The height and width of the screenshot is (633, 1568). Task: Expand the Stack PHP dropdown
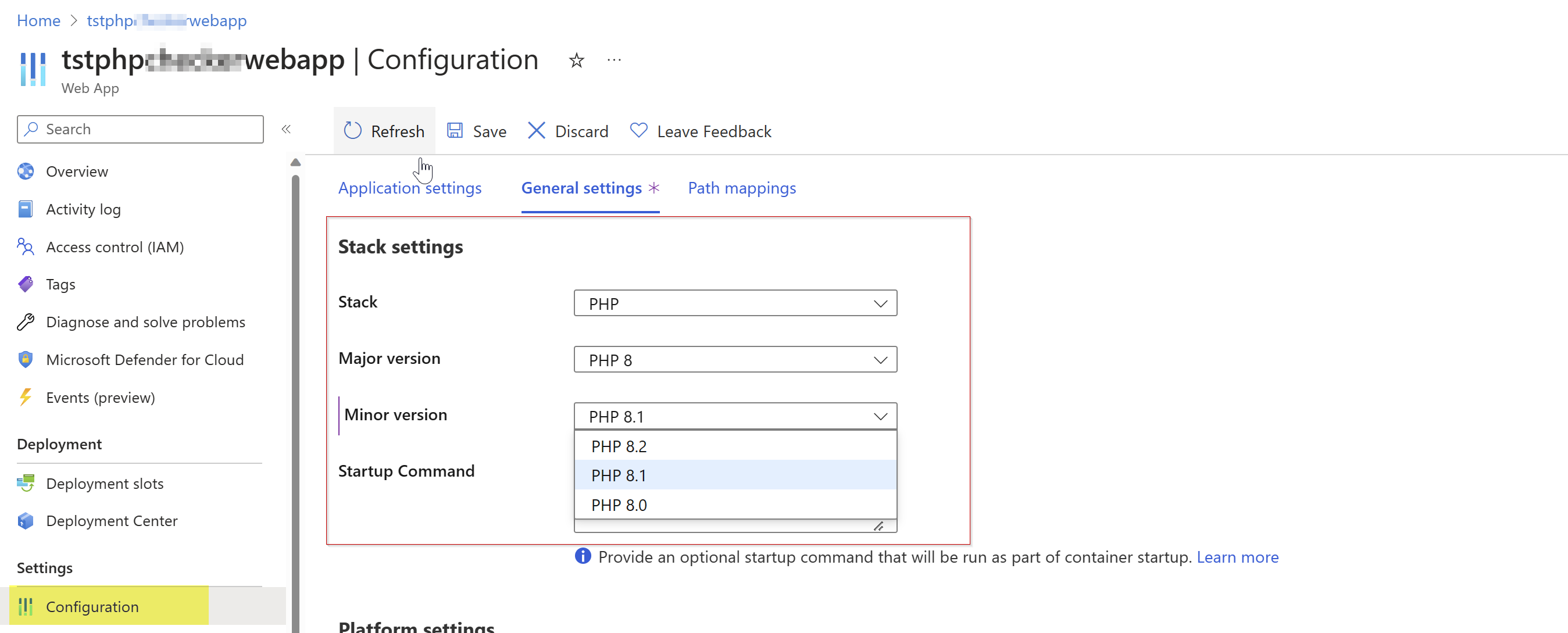(x=735, y=303)
